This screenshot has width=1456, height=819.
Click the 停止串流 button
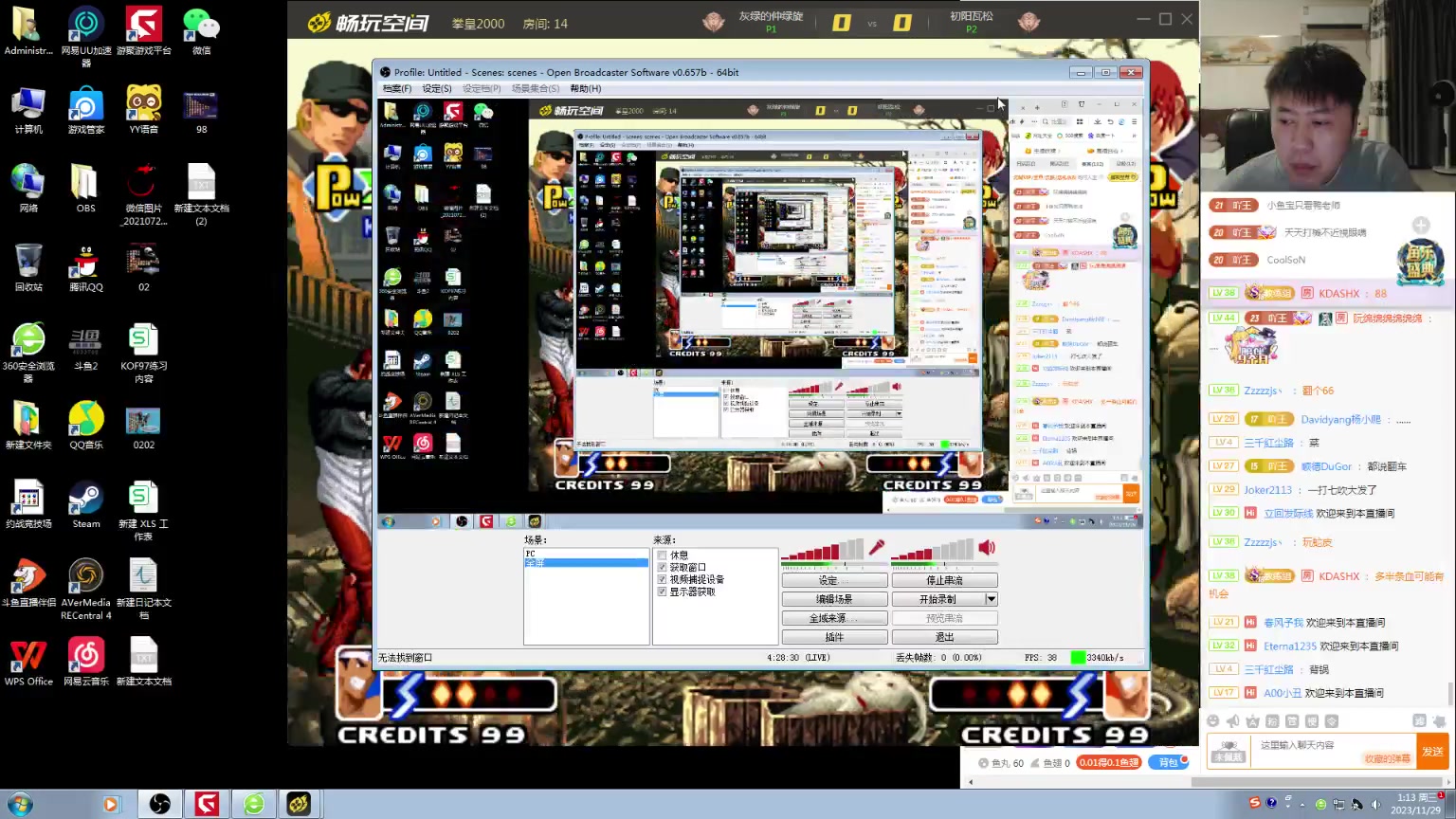945,580
